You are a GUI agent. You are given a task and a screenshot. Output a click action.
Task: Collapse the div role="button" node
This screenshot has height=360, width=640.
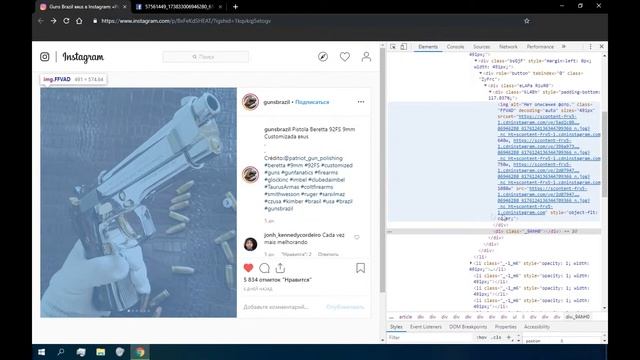point(481,73)
